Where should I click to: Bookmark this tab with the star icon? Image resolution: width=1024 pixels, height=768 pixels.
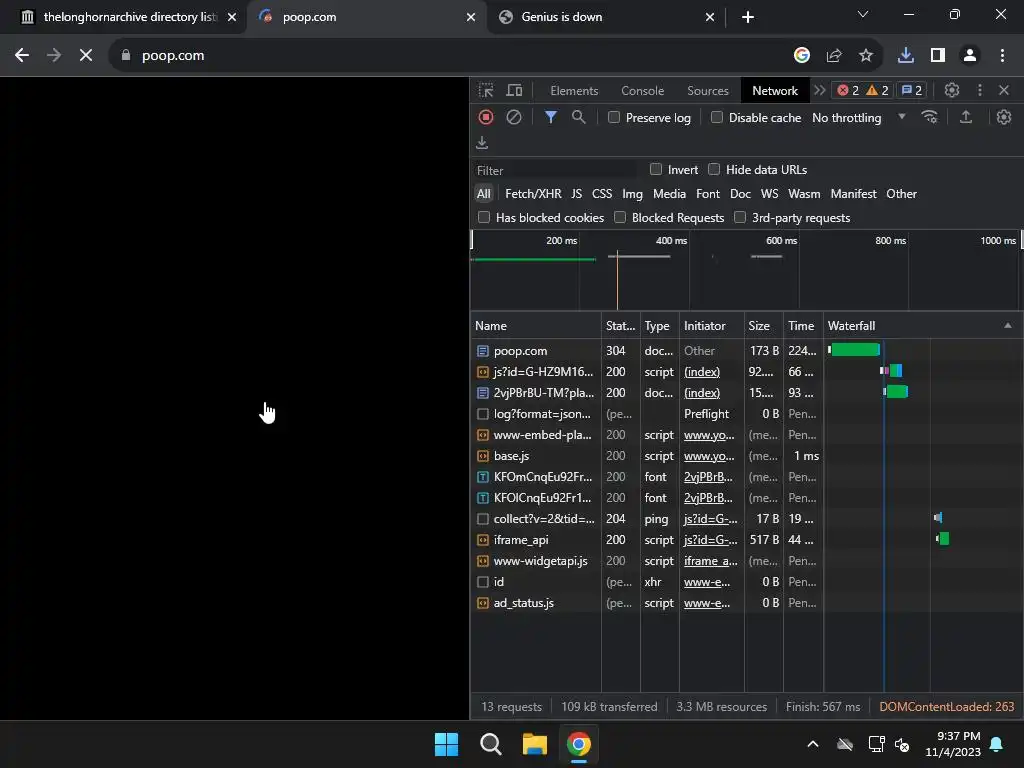866,56
